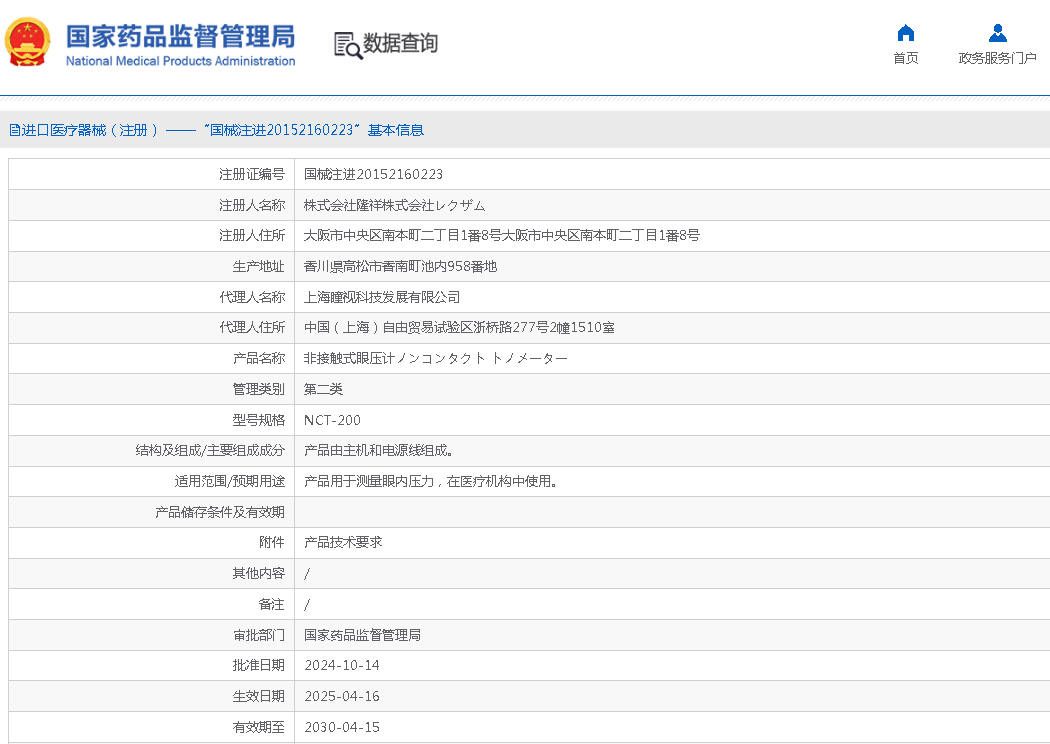Open the 政务服务门户 portal link

pos(997,57)
